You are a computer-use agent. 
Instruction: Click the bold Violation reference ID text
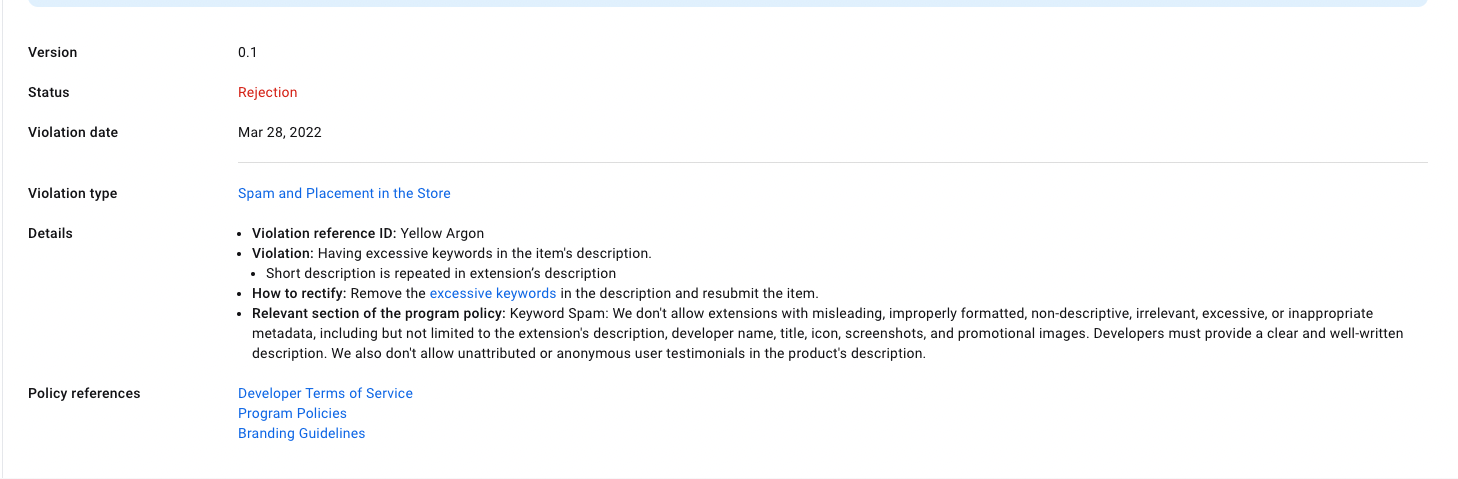pos(323,233)
